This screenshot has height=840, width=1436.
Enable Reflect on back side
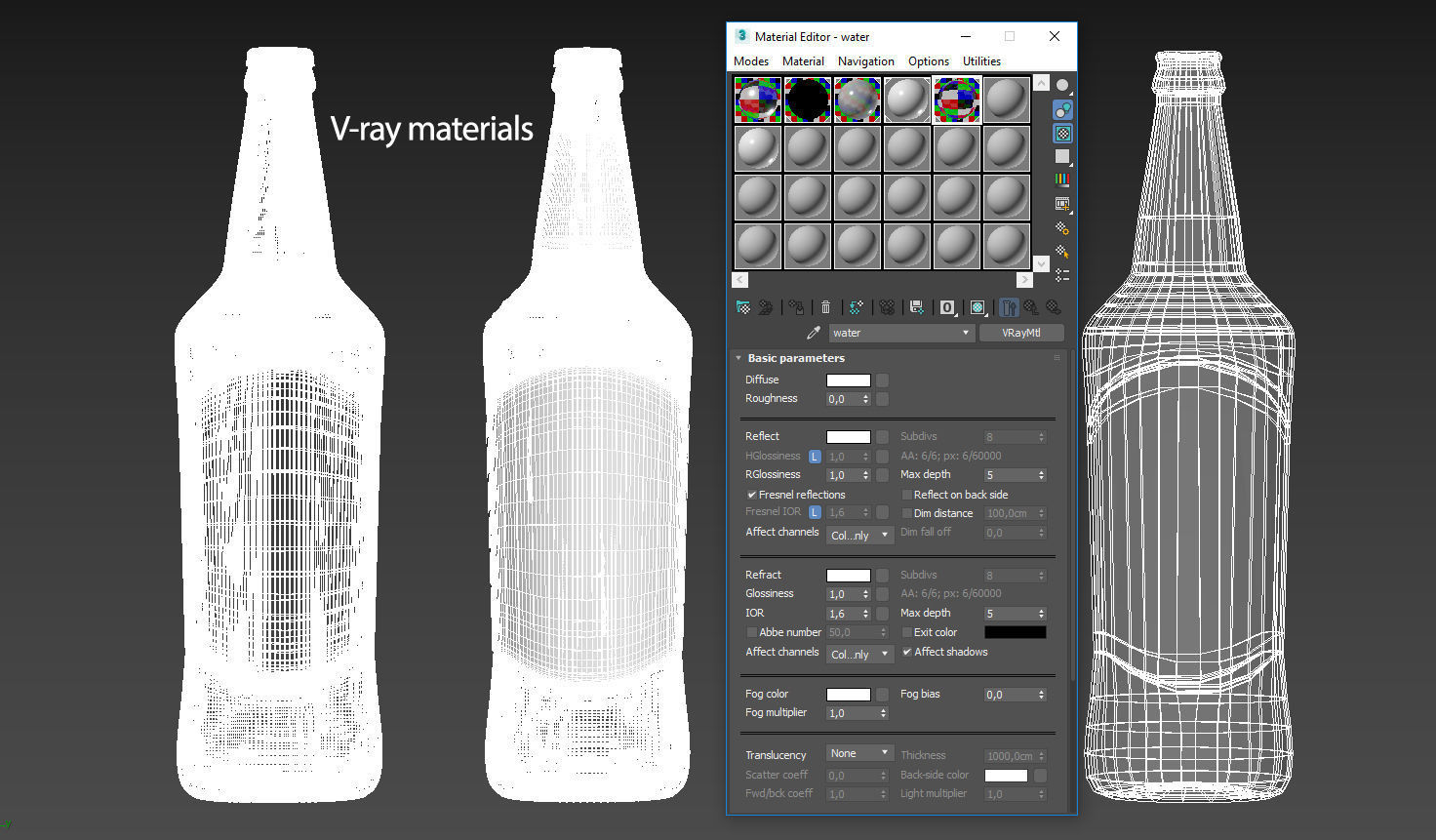tap(906, 495)
